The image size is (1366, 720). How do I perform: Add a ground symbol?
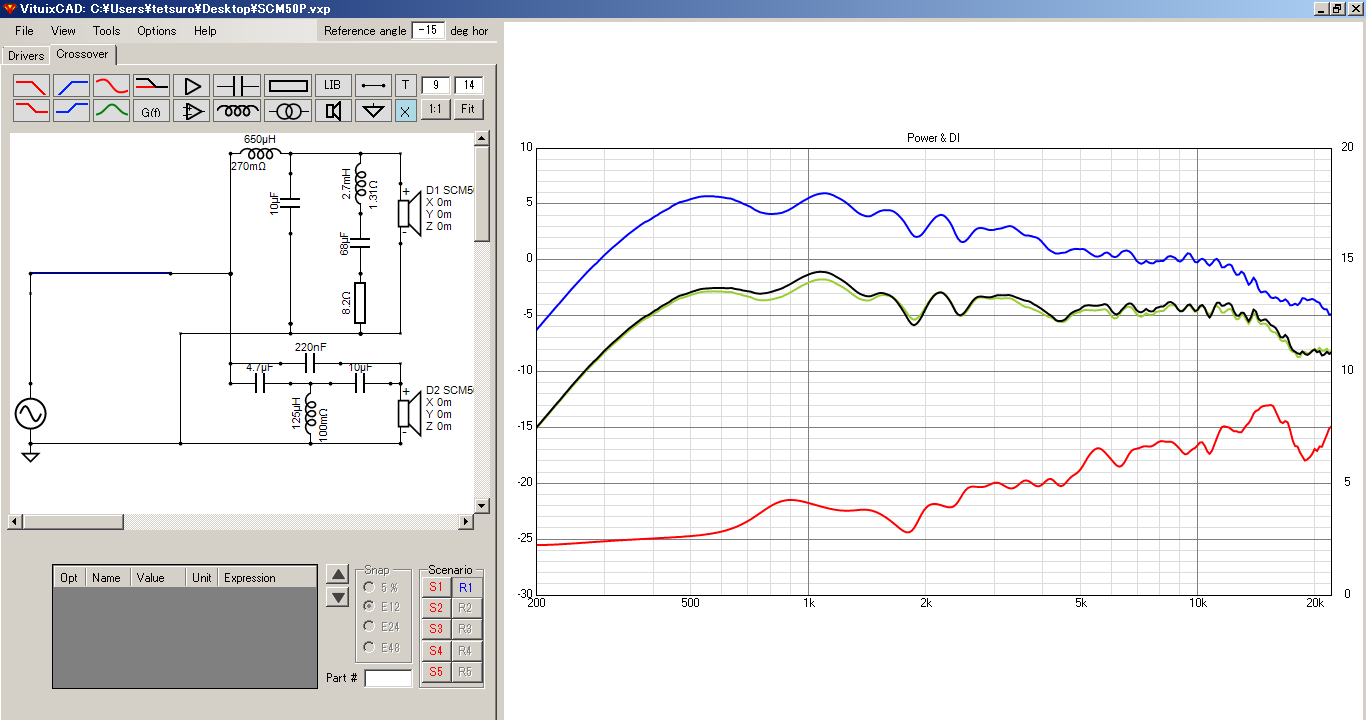373,110
